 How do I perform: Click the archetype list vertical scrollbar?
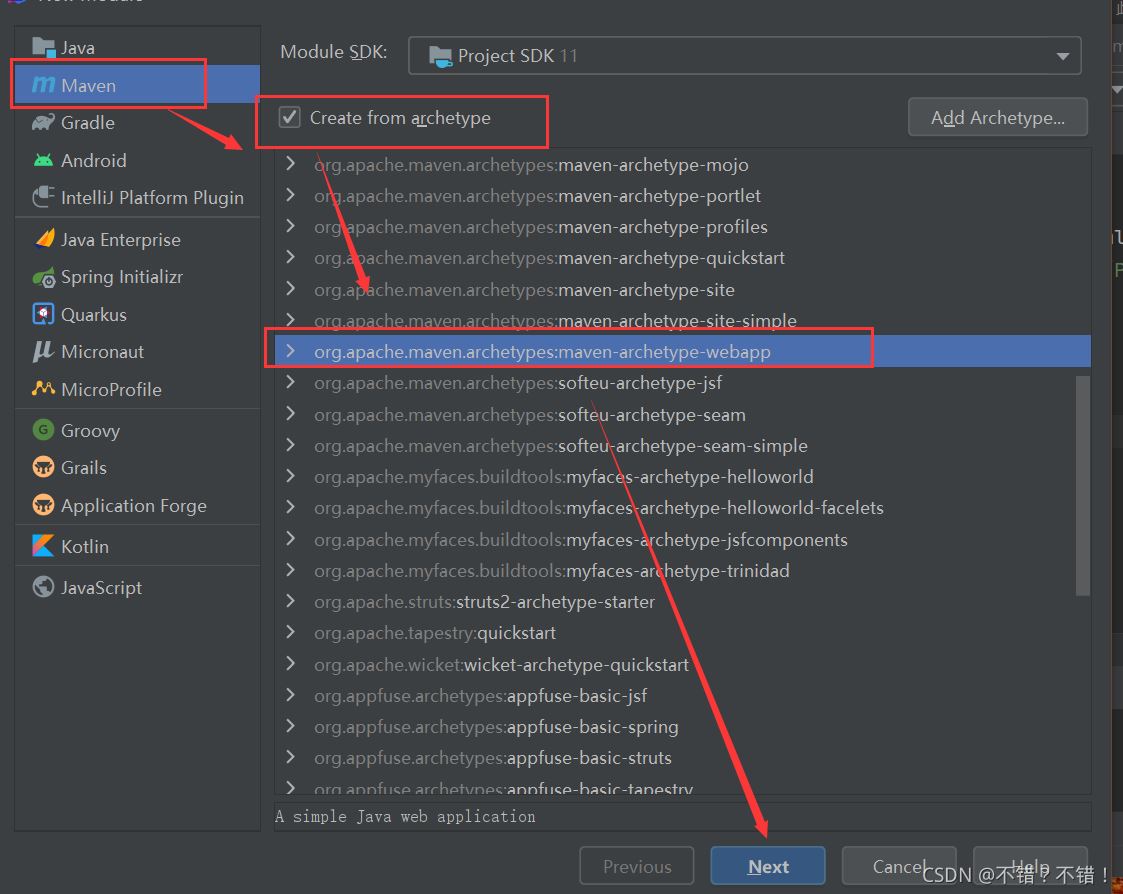tap(1082, 486)
